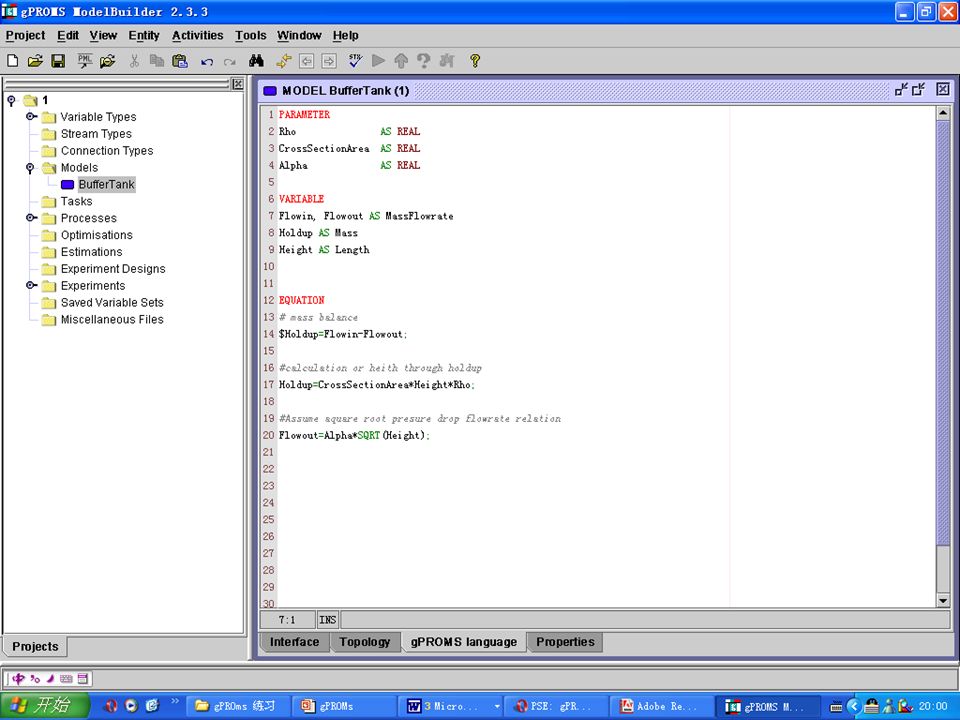Save the project with the floppy disk icon

[x=58, y=61]
